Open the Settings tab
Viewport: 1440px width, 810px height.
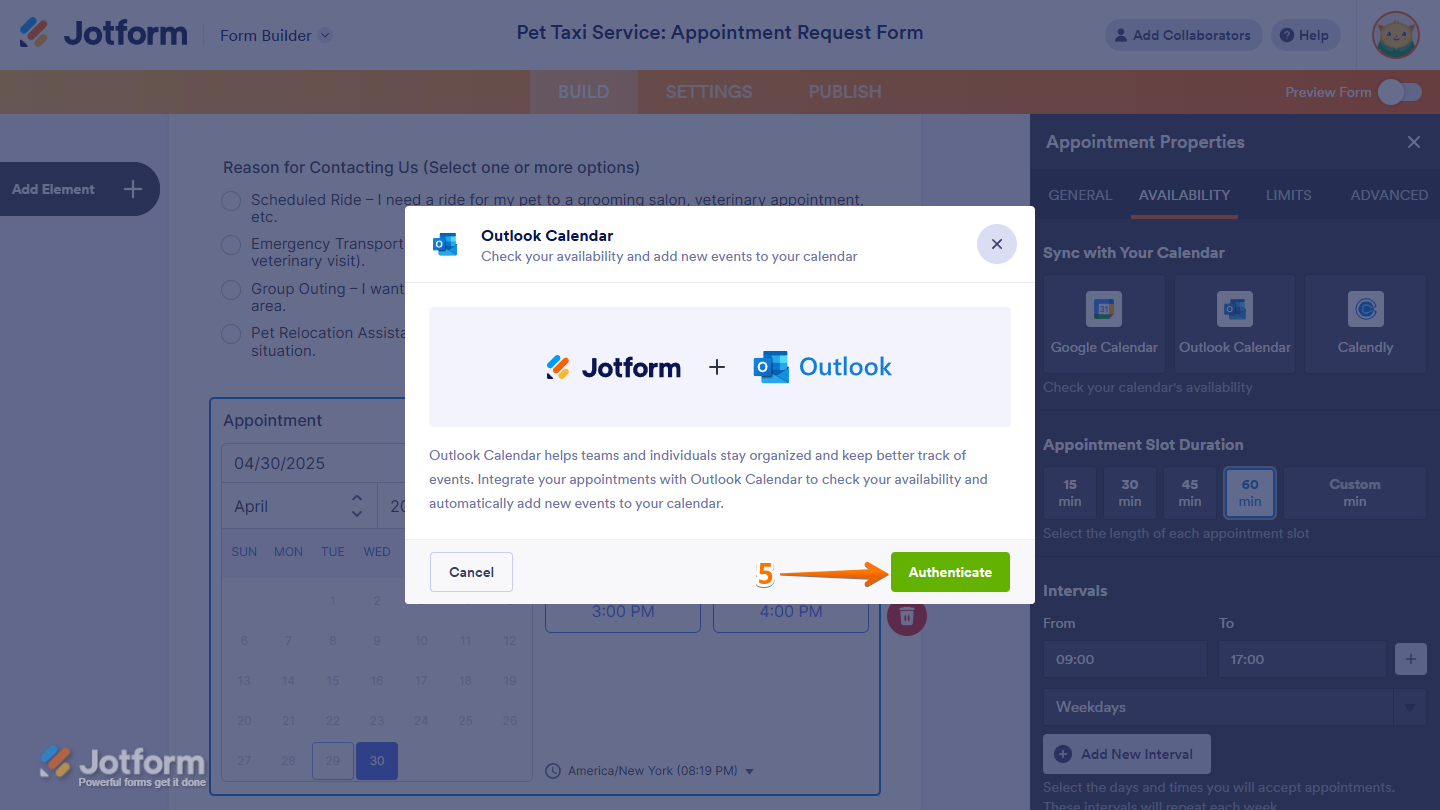pyautogui.click(x=708, y=92)
